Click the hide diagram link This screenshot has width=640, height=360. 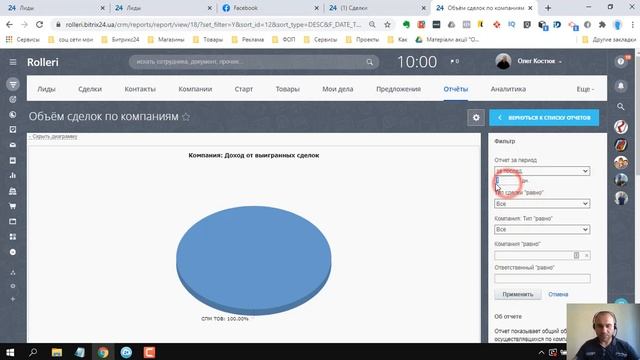click(53, 136)
